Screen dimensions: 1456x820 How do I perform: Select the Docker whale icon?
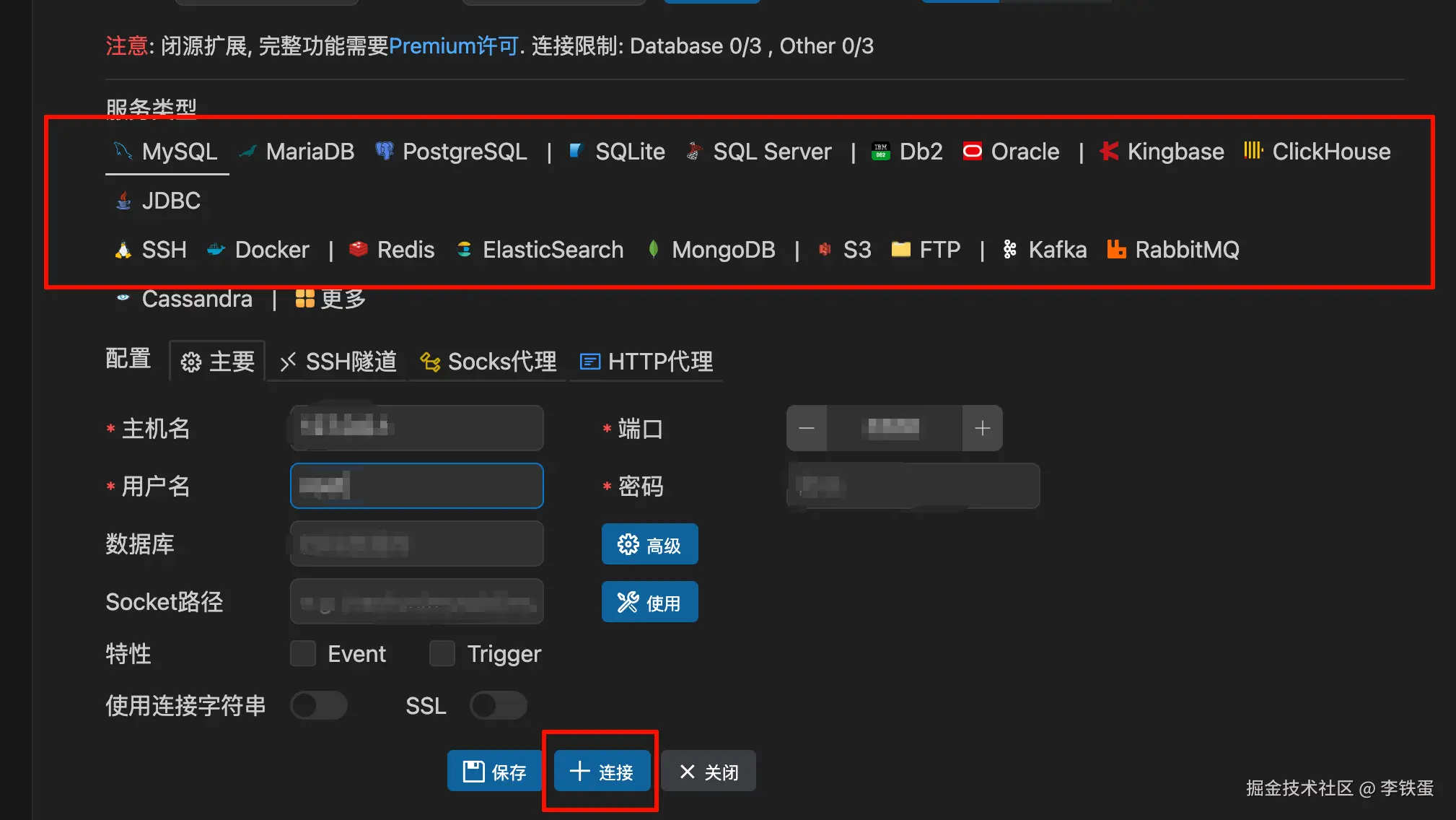216,249
